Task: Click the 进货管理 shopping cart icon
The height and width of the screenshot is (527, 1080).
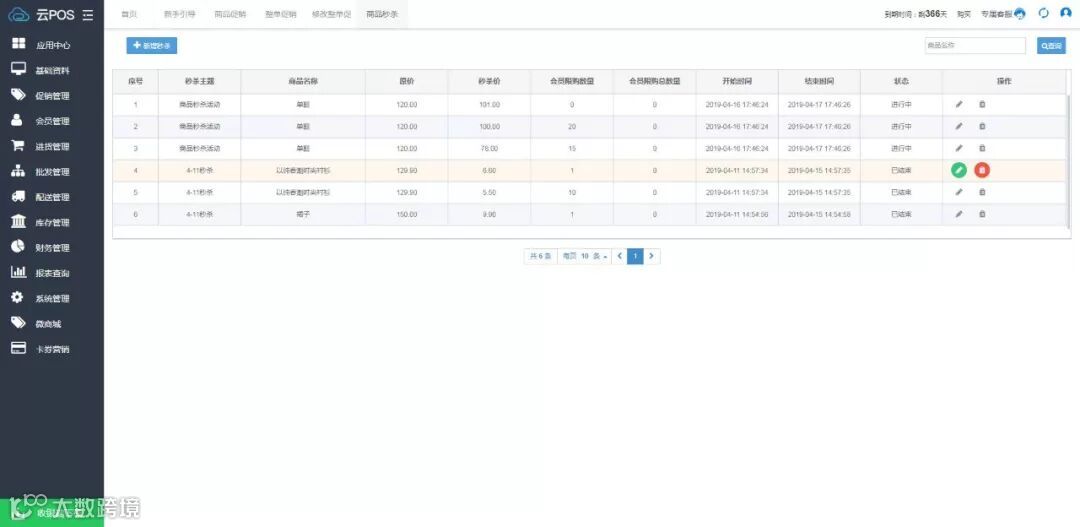Action: click(19, 146)
